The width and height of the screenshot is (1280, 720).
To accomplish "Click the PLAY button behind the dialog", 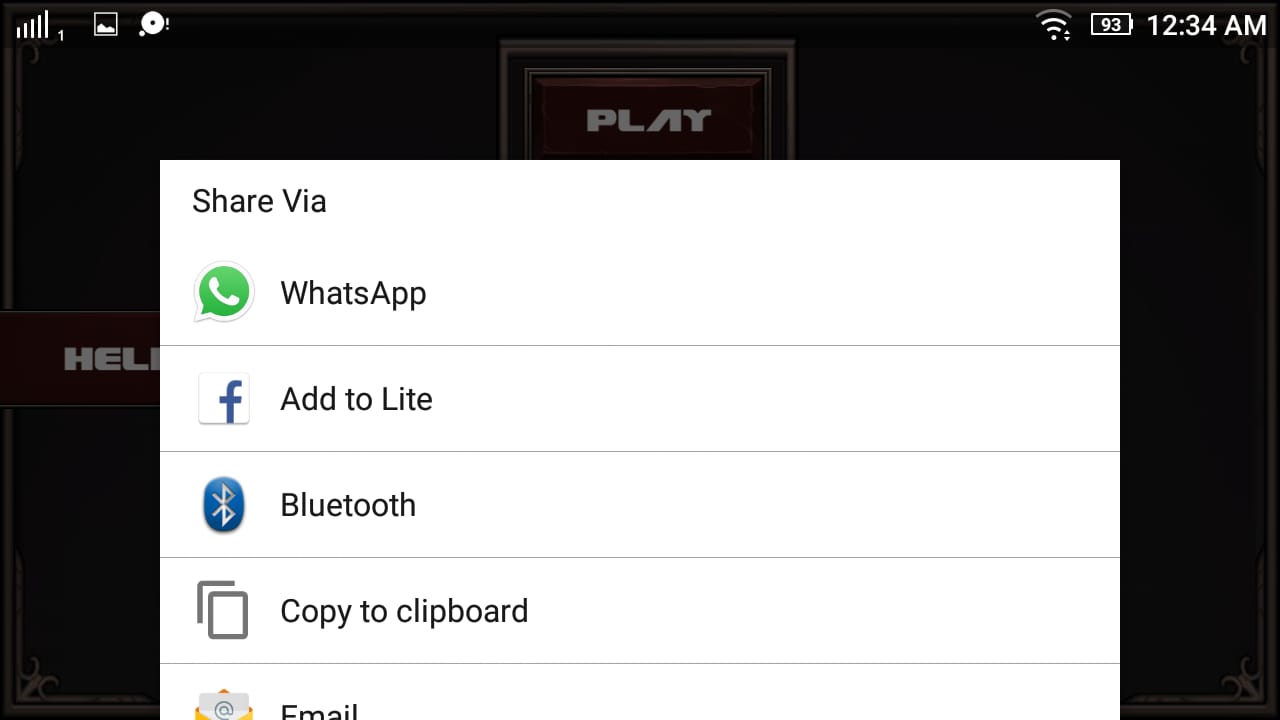I will click(648, 118).
